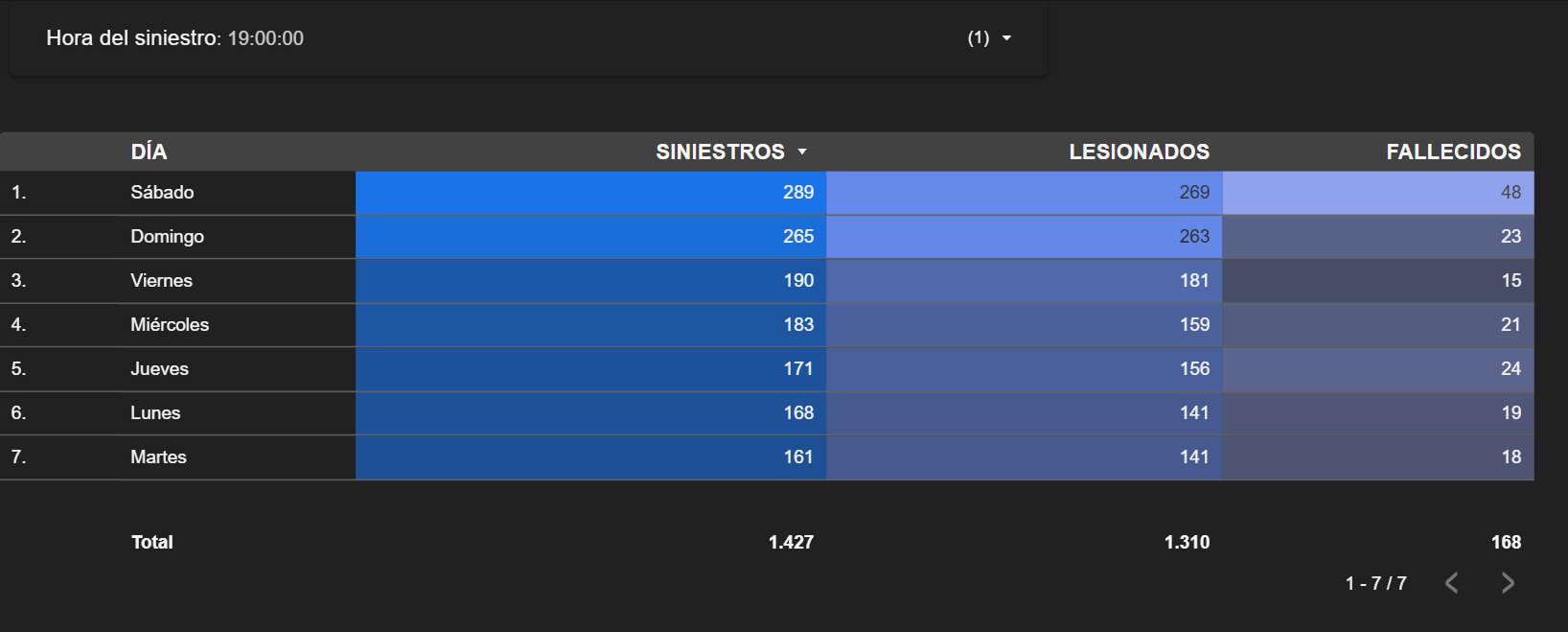Select the Lunes row label

click(x=155, y=413)
